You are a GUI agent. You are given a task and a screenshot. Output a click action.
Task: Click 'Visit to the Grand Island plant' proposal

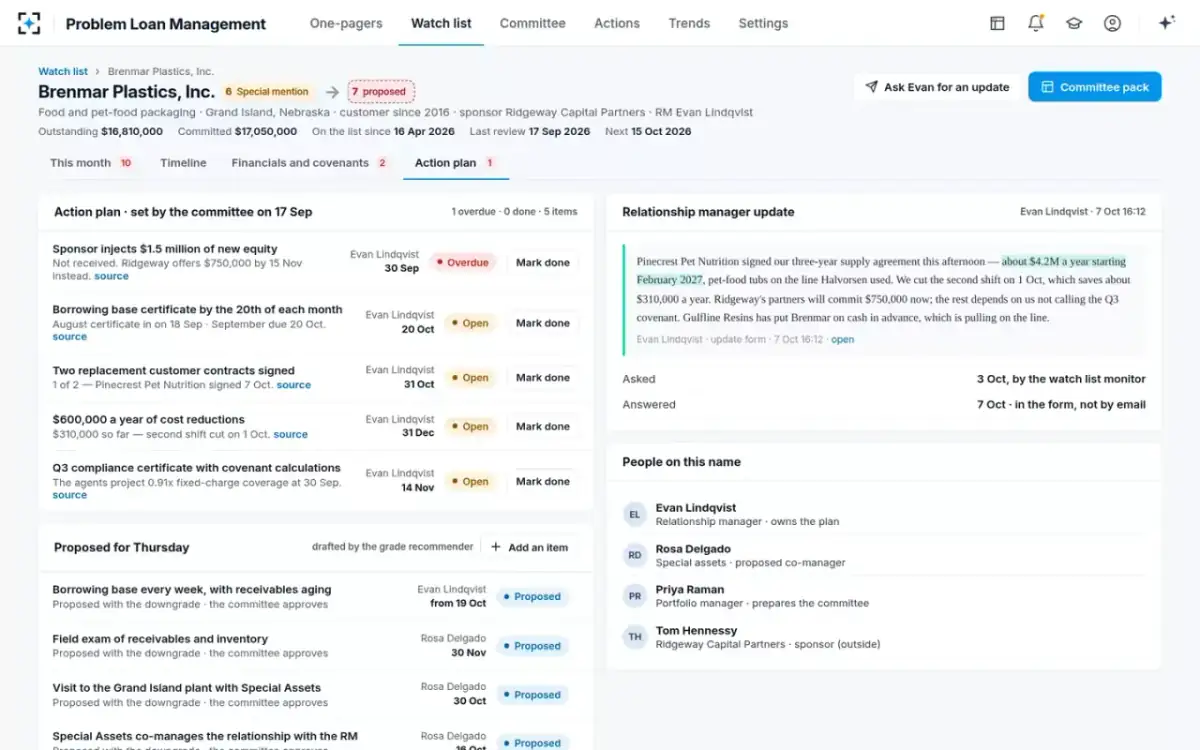(187, 688)
